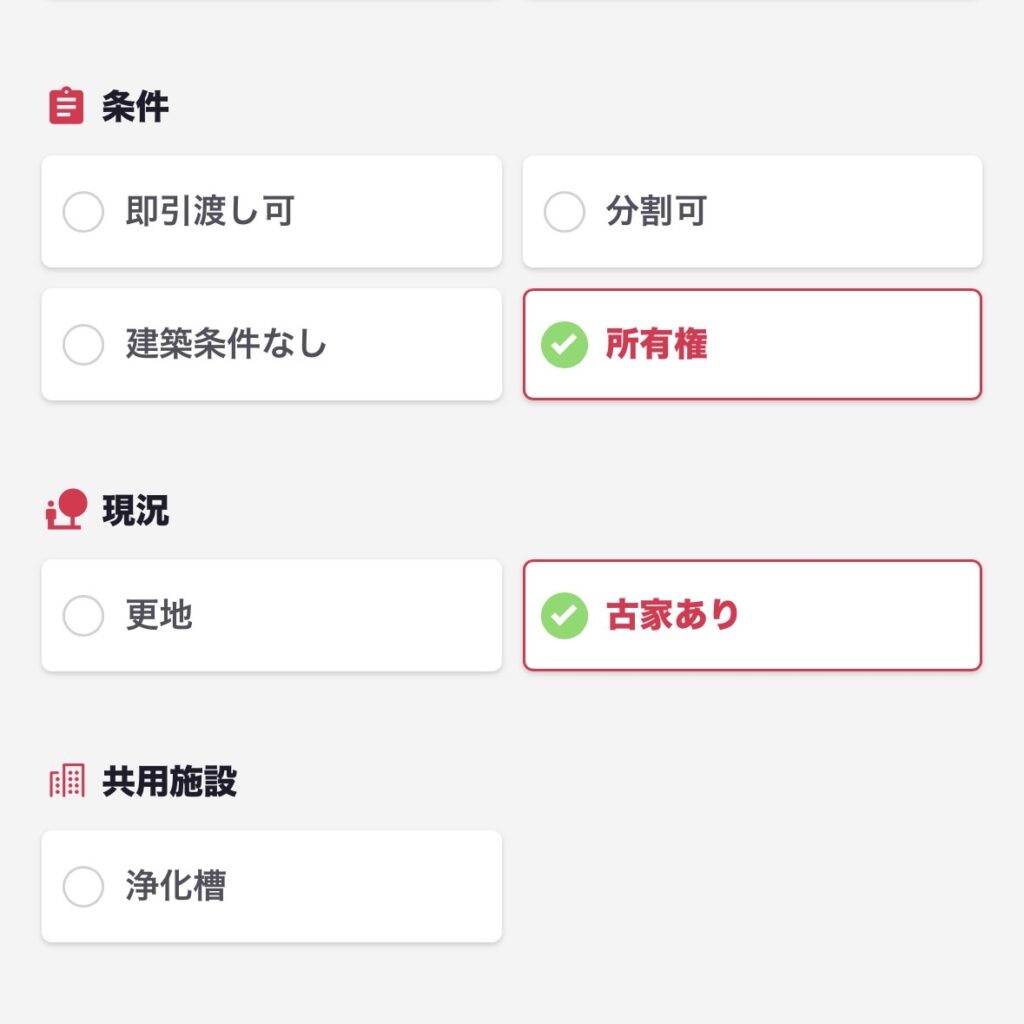Viewport: 1024px width, 1024px height.
Task: Choose the 分割可 option card
Action: tap(752, 212)
